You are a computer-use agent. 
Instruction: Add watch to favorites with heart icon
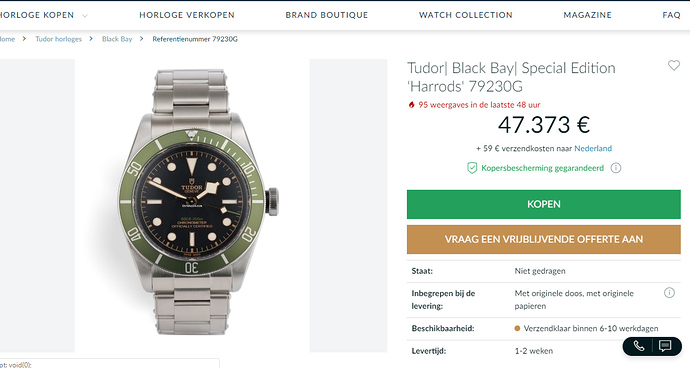pyautogui.click(x=674, y=66)
